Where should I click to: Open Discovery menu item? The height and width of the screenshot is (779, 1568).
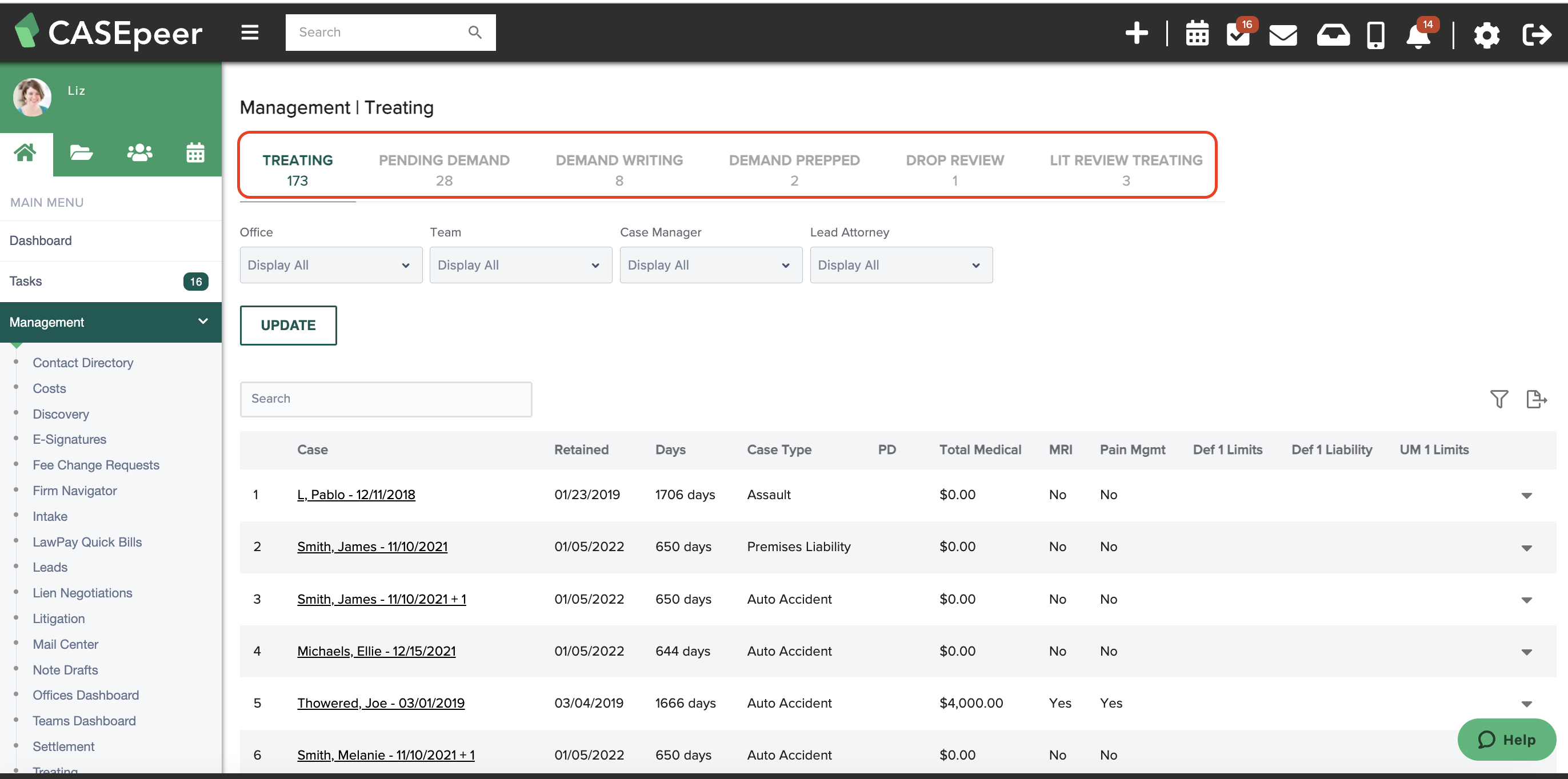(x=61, y=414)
